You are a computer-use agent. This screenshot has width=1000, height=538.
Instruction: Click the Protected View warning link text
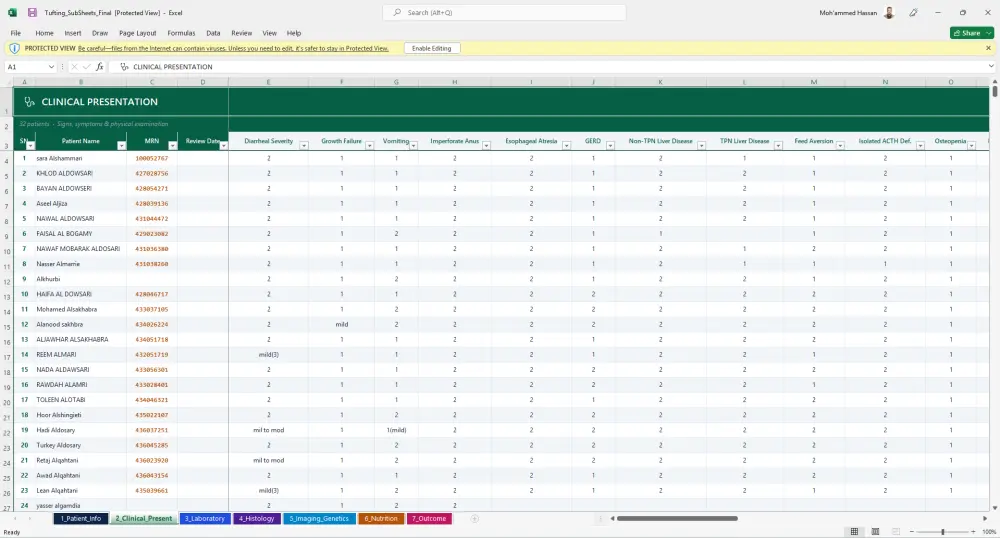(x=233, y=48)
